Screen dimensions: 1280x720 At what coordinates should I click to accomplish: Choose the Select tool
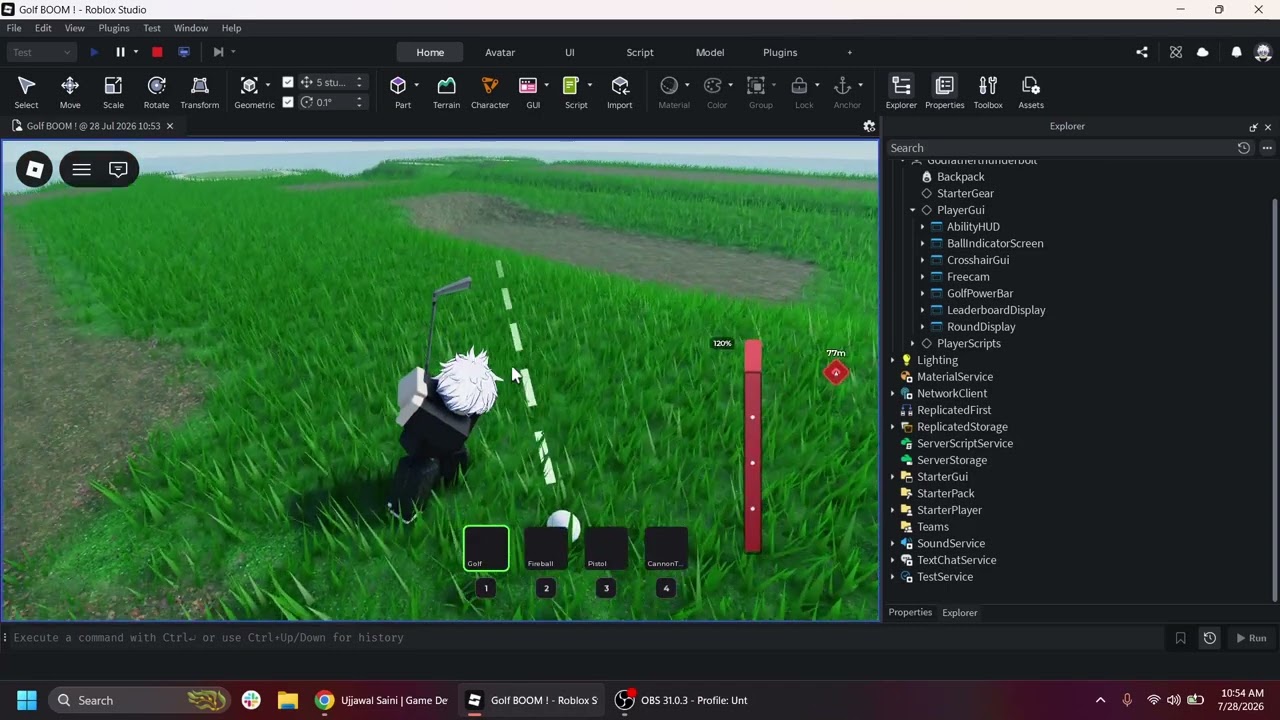coord(27,92)
